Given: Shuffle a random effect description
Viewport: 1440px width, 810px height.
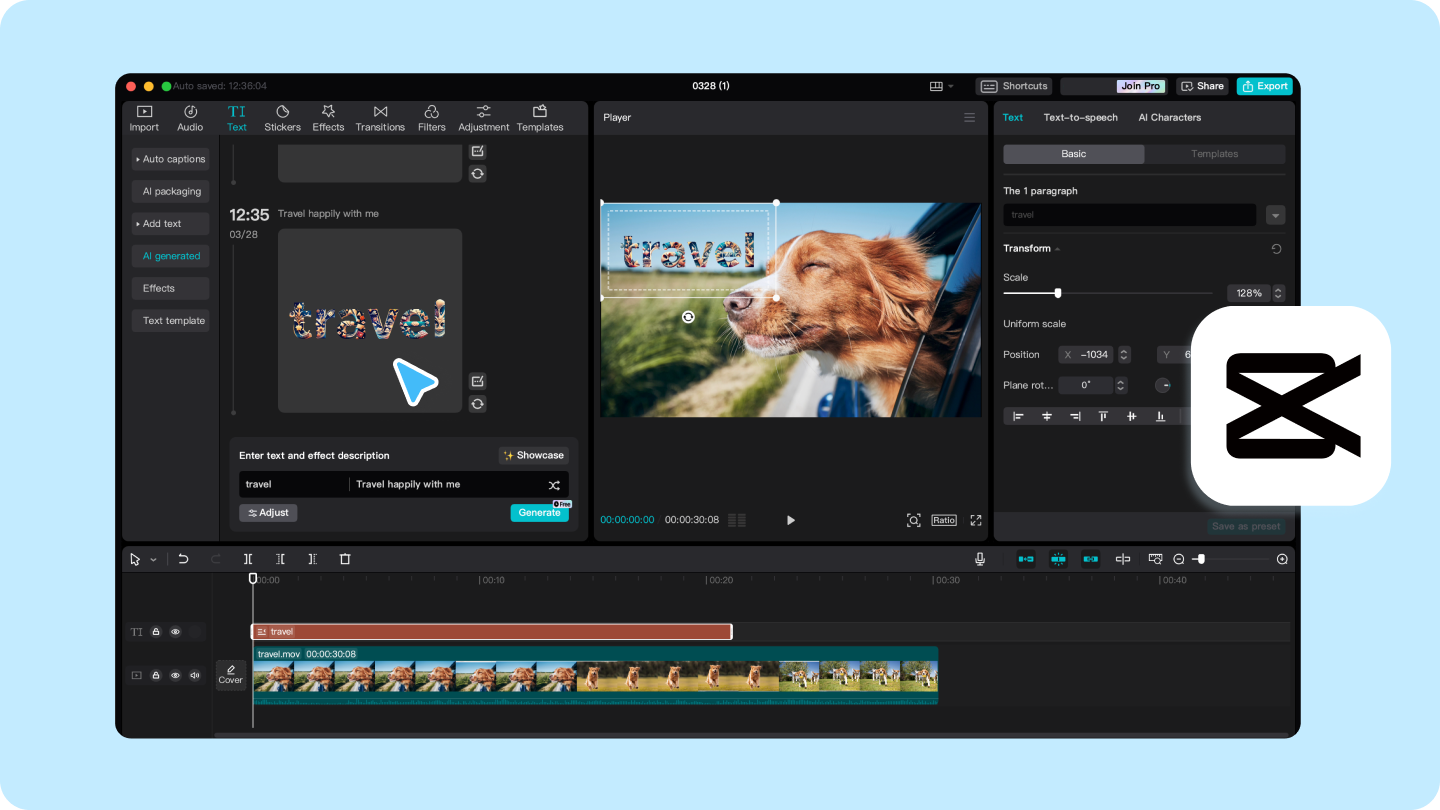Looking at the screenshot, I should [x=554, y=485].
